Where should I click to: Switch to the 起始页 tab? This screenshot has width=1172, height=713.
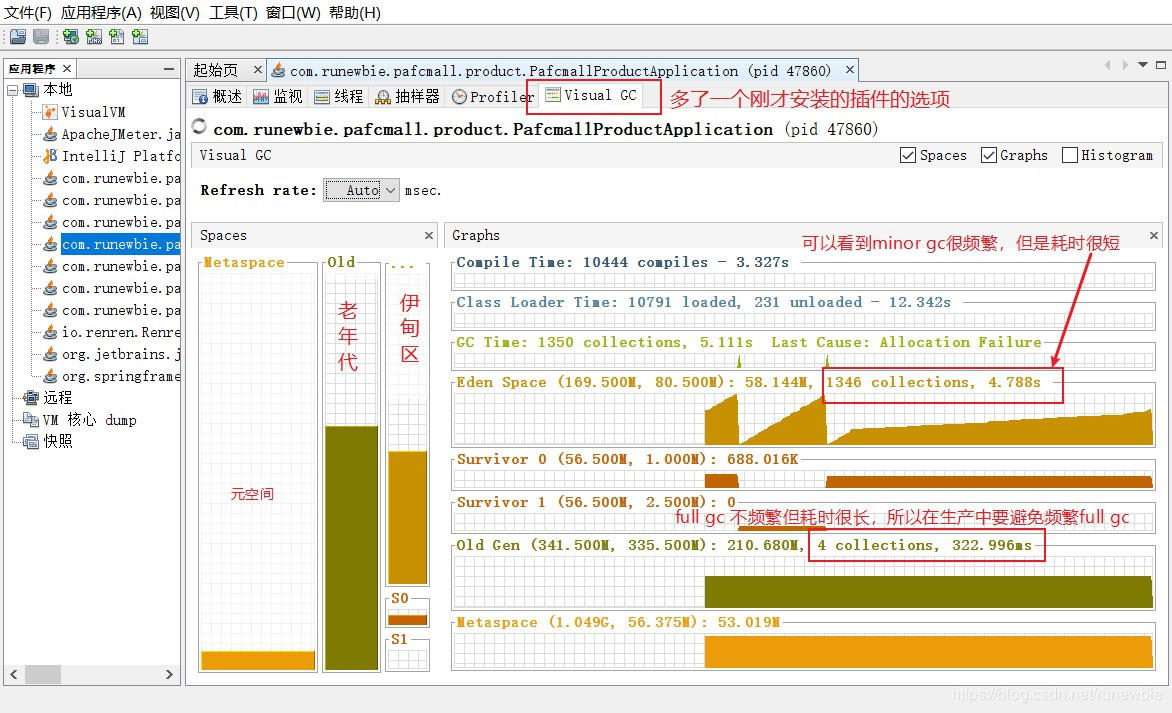coord(216,70)
